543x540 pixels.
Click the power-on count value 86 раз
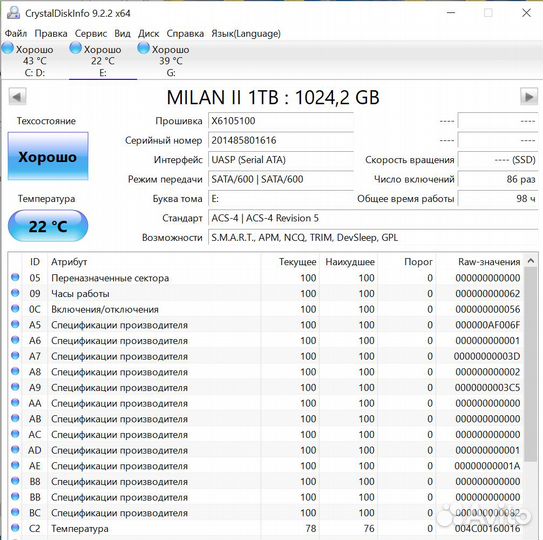[x=498, y=179]
